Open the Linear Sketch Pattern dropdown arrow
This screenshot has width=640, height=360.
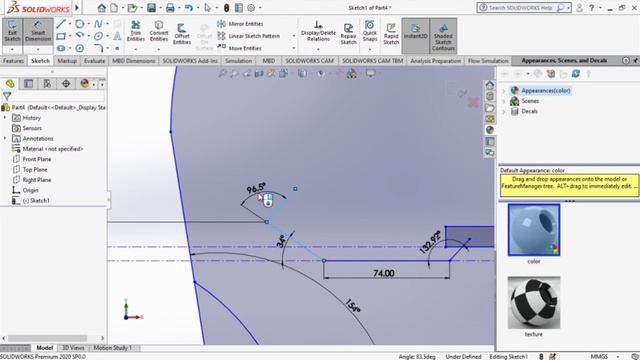coord(293,36)
